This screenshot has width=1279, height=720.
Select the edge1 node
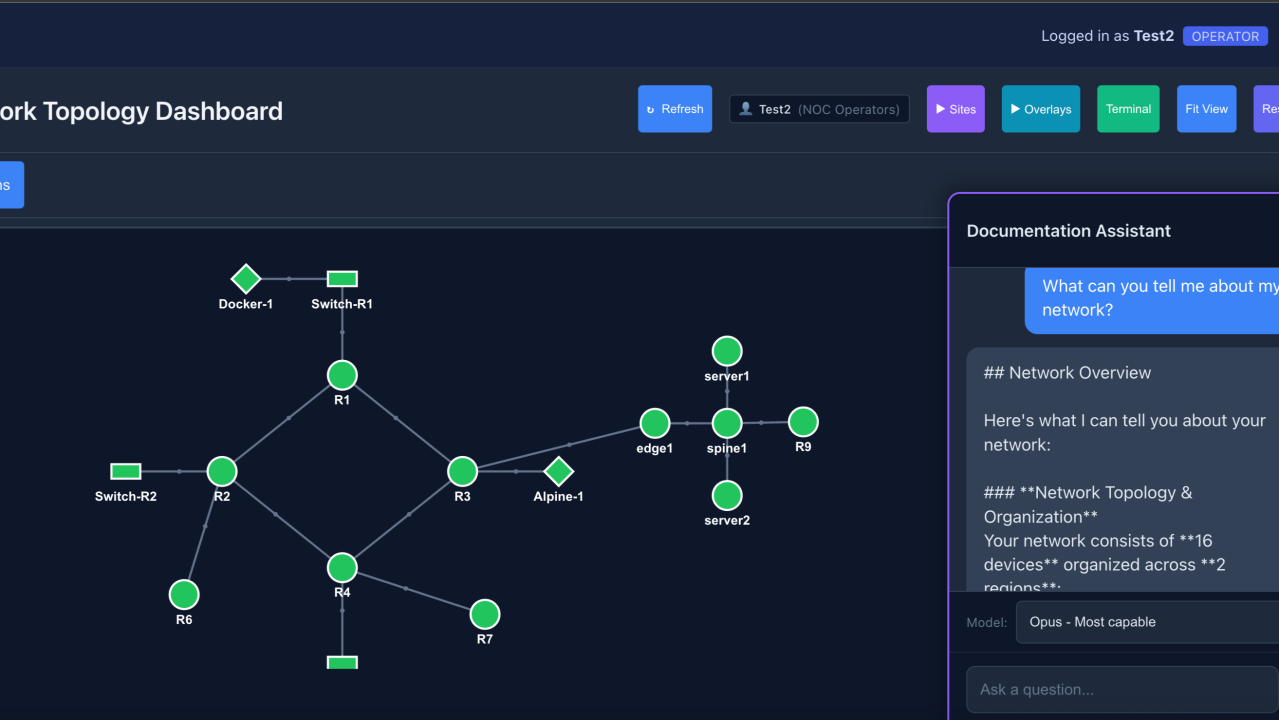(654, 423)
